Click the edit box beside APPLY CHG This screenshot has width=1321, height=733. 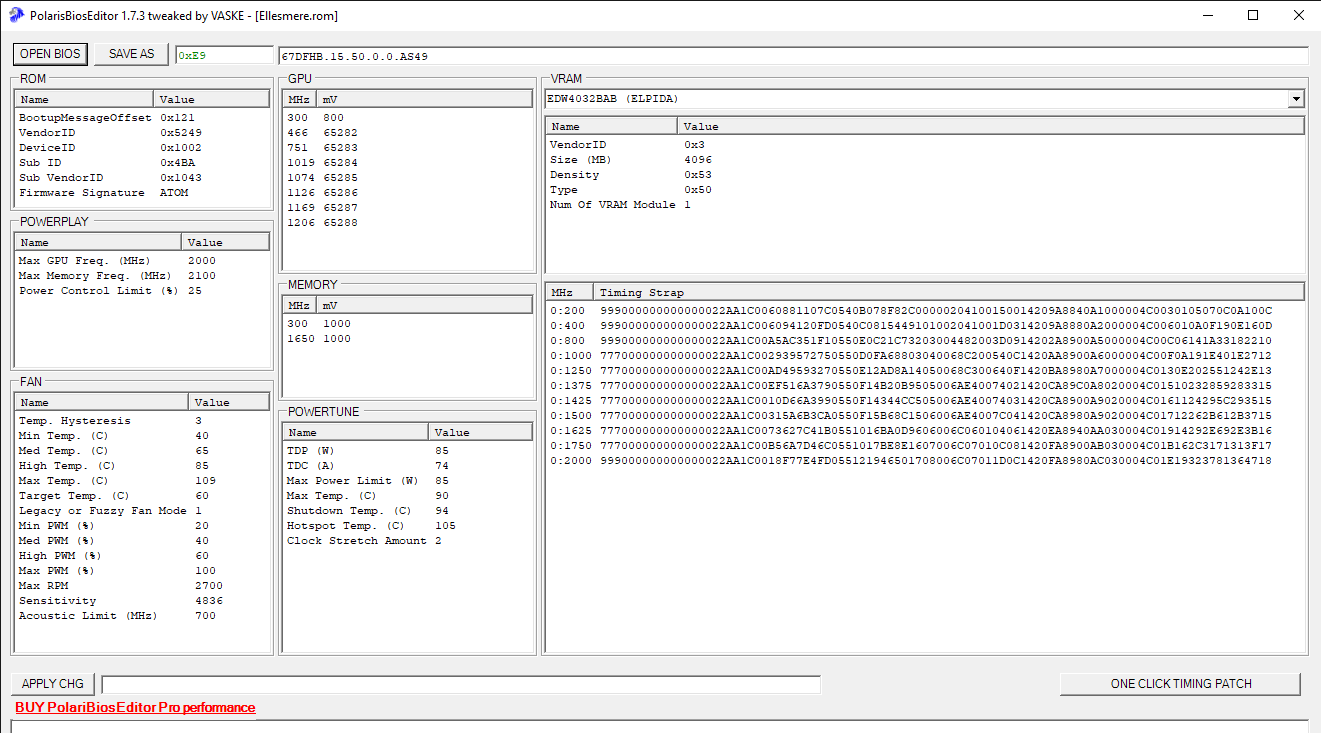(x=460, y=684)
